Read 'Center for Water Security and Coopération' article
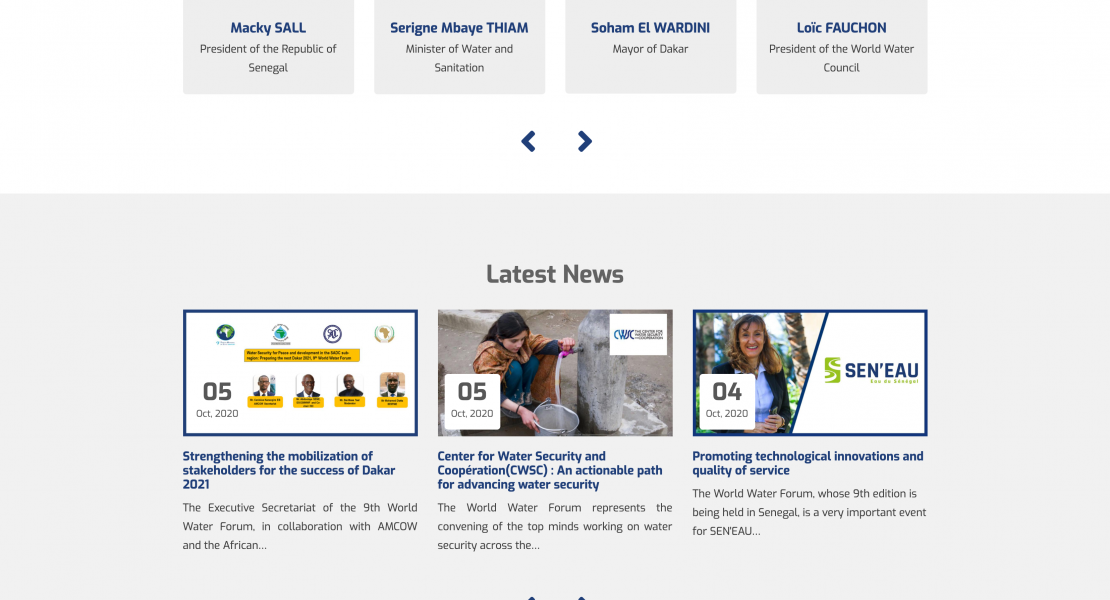The height and width of the screenshot is (600, 1110). (550, 470)
